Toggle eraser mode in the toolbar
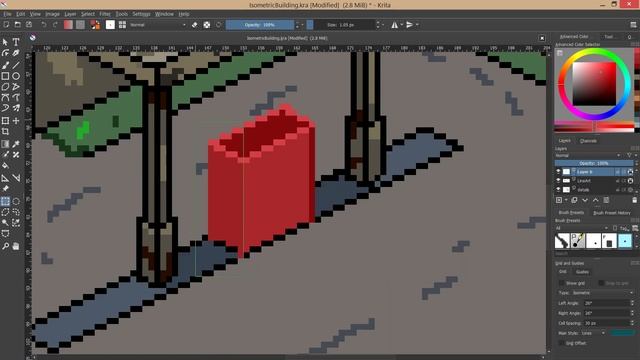Screen dimensions: 640x360 click(195, 25)
